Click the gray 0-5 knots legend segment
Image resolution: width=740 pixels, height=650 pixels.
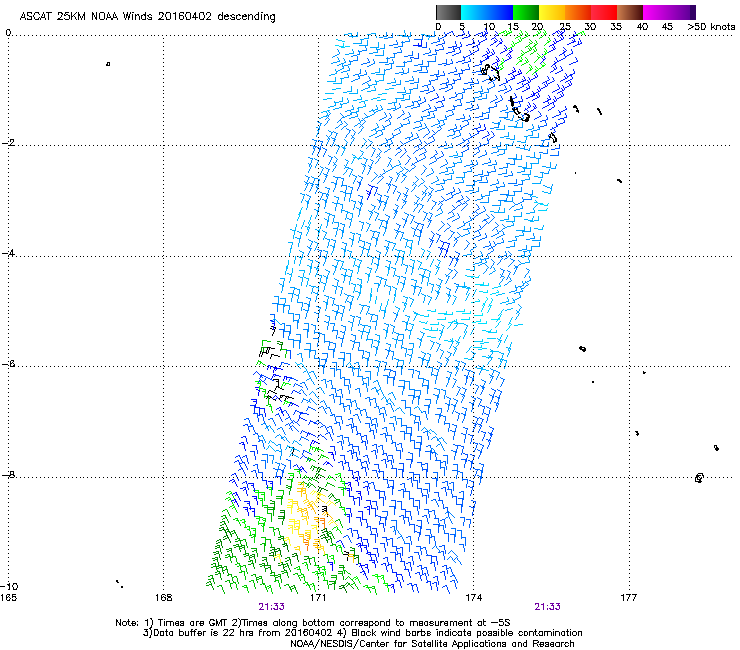click(x=448, y=12)
